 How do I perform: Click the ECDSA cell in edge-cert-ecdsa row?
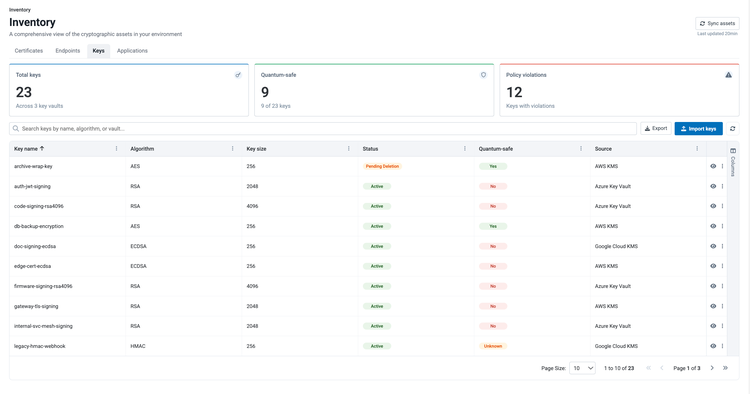[138, 266]
